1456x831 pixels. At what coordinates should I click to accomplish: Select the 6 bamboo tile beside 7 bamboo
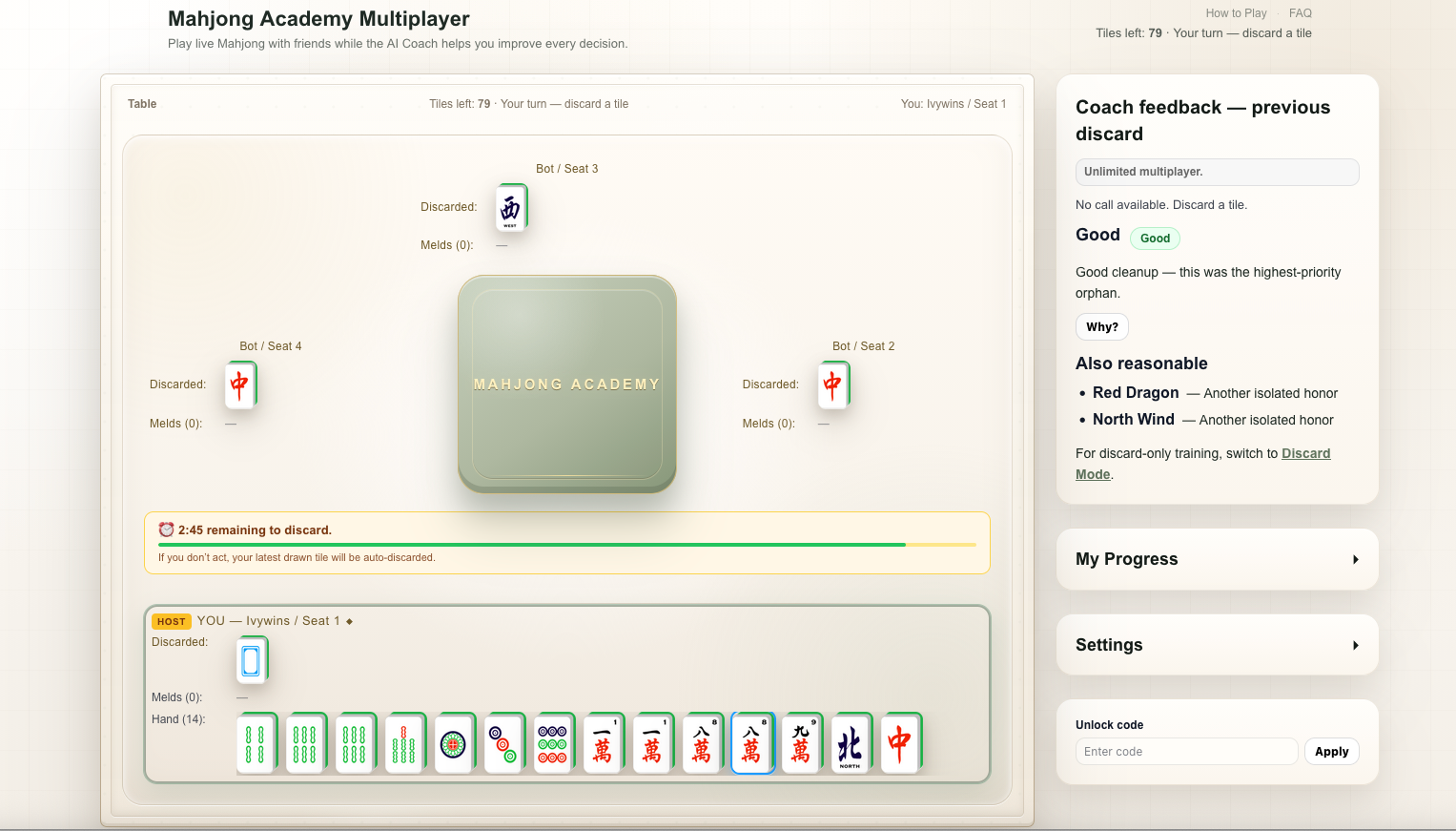[x=355, y=743]
